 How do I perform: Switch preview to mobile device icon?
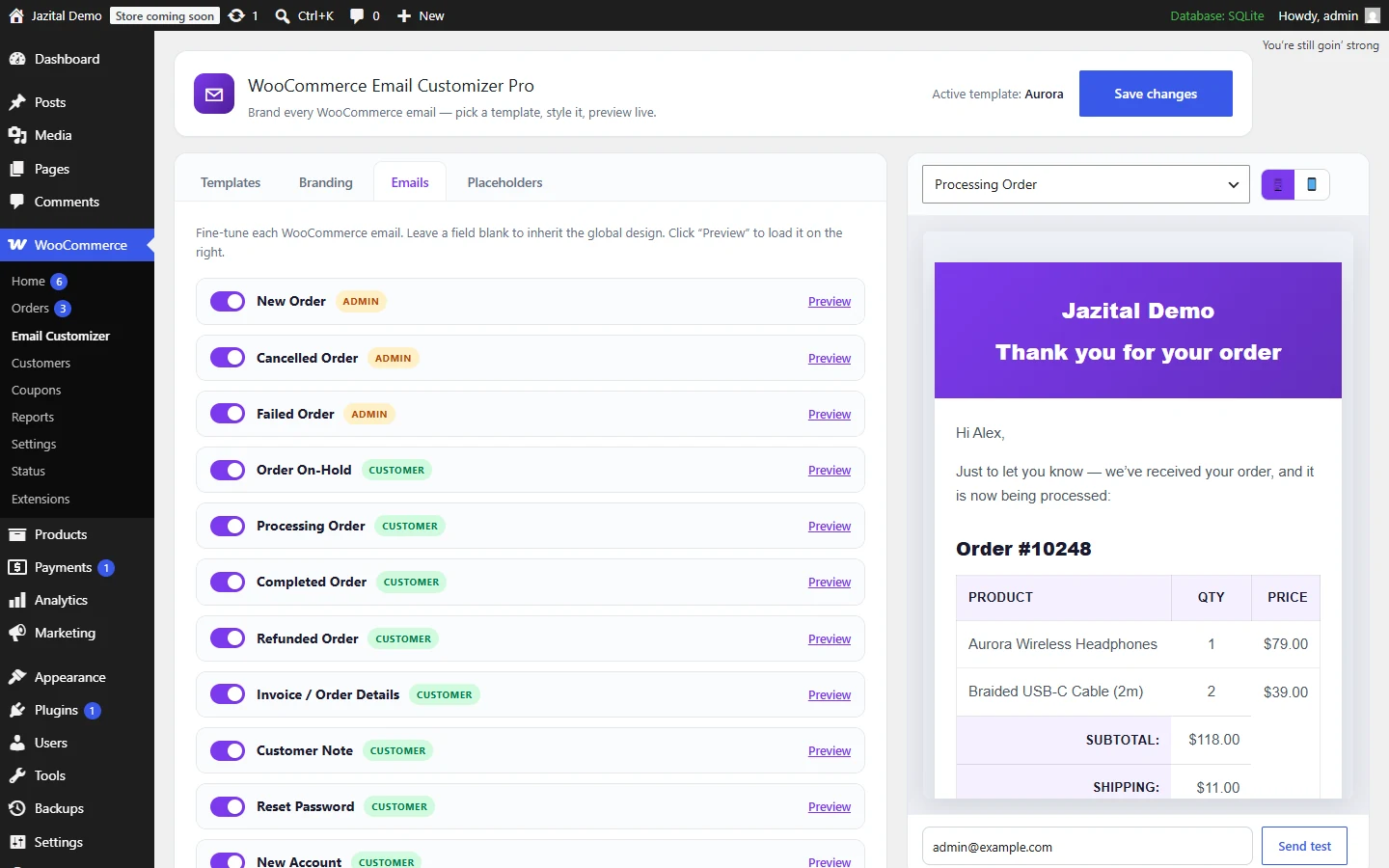[1312, 184]
